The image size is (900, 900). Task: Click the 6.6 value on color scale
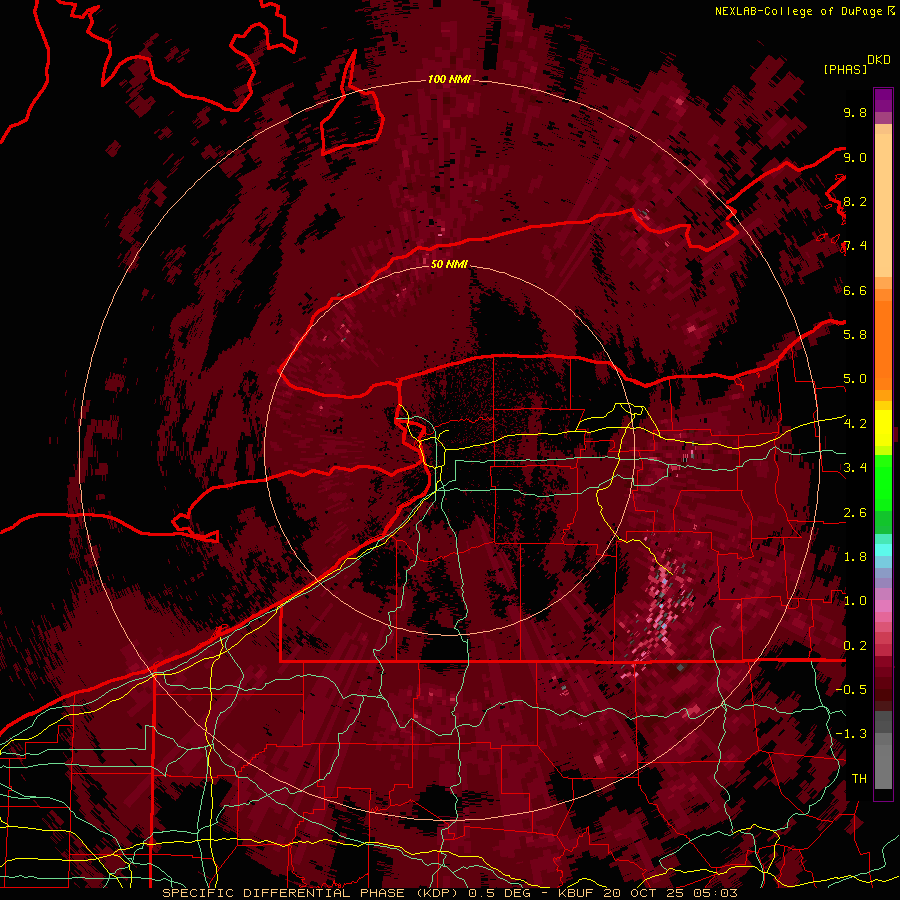click(x=855, y=290)
